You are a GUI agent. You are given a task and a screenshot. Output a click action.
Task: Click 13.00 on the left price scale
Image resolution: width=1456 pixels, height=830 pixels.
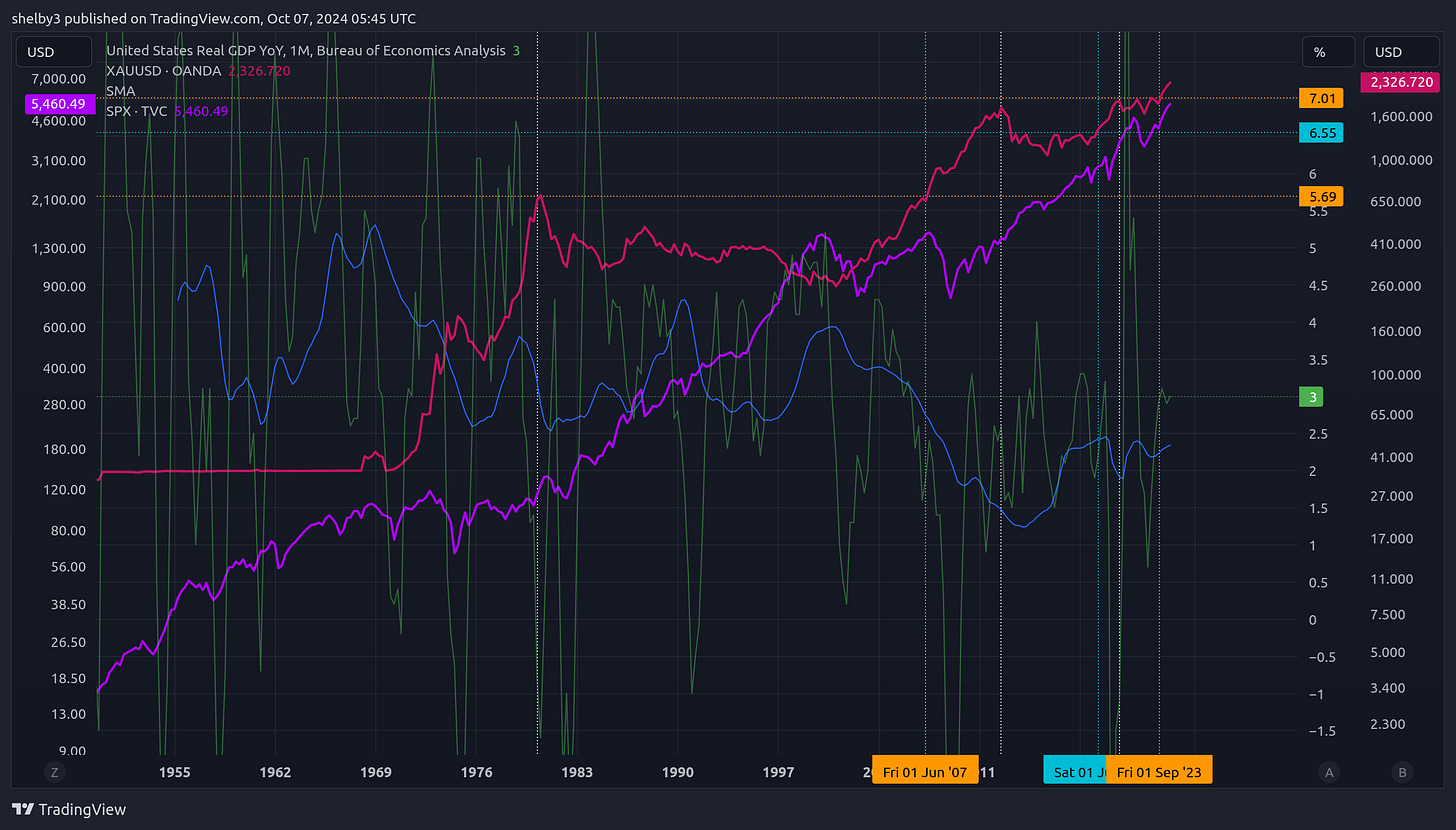tap(70, 714)
